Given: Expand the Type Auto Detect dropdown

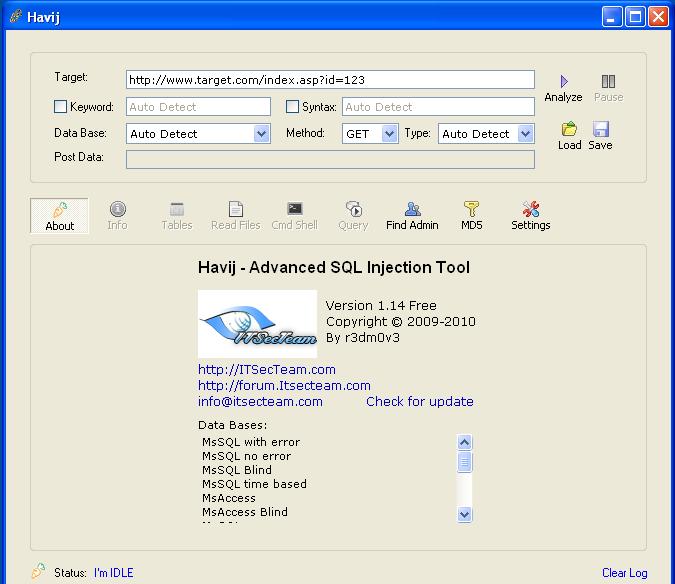Looking at the screenshot, I should tap(525, 134).
